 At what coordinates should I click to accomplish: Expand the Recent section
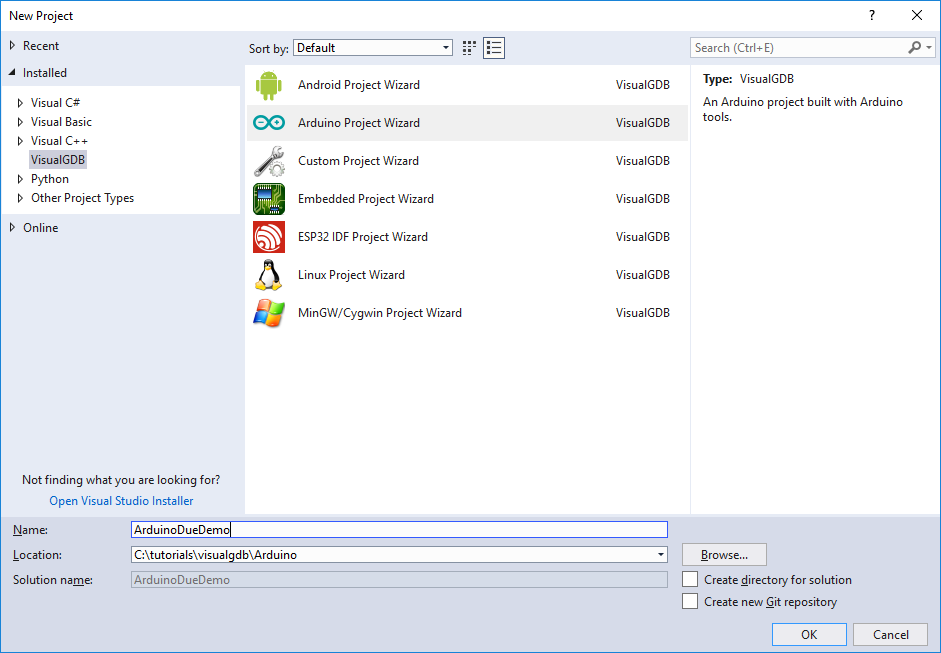coord(12,46)
